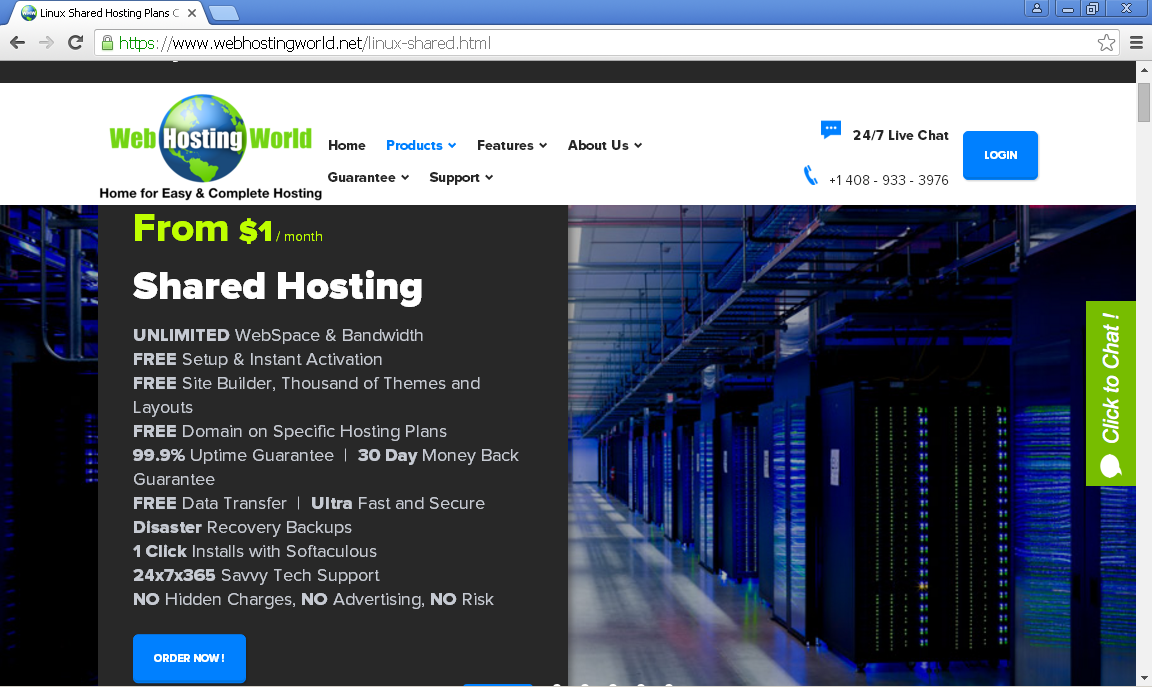The height and width of the screenshot is (688, 1152).
Task: Expand the Guarantee dropdown chevron
Action: 405,177
